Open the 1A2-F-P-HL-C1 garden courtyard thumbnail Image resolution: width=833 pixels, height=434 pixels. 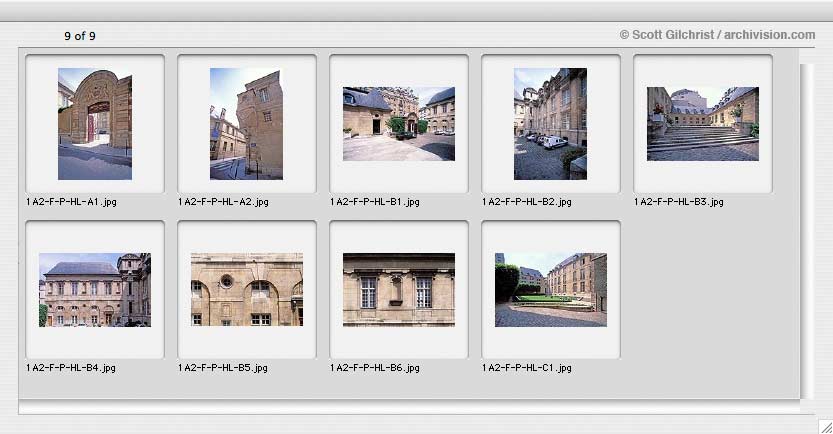pos(551,290)
